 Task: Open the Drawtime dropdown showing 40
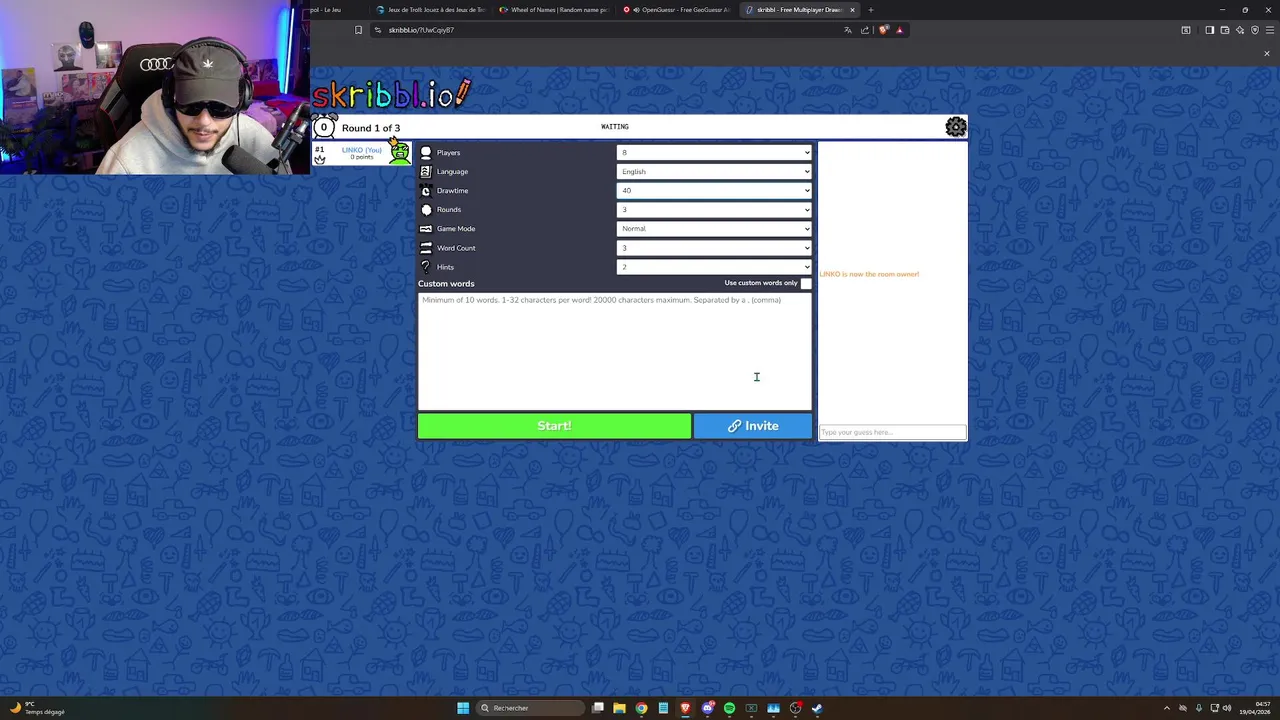pos(714,191)
